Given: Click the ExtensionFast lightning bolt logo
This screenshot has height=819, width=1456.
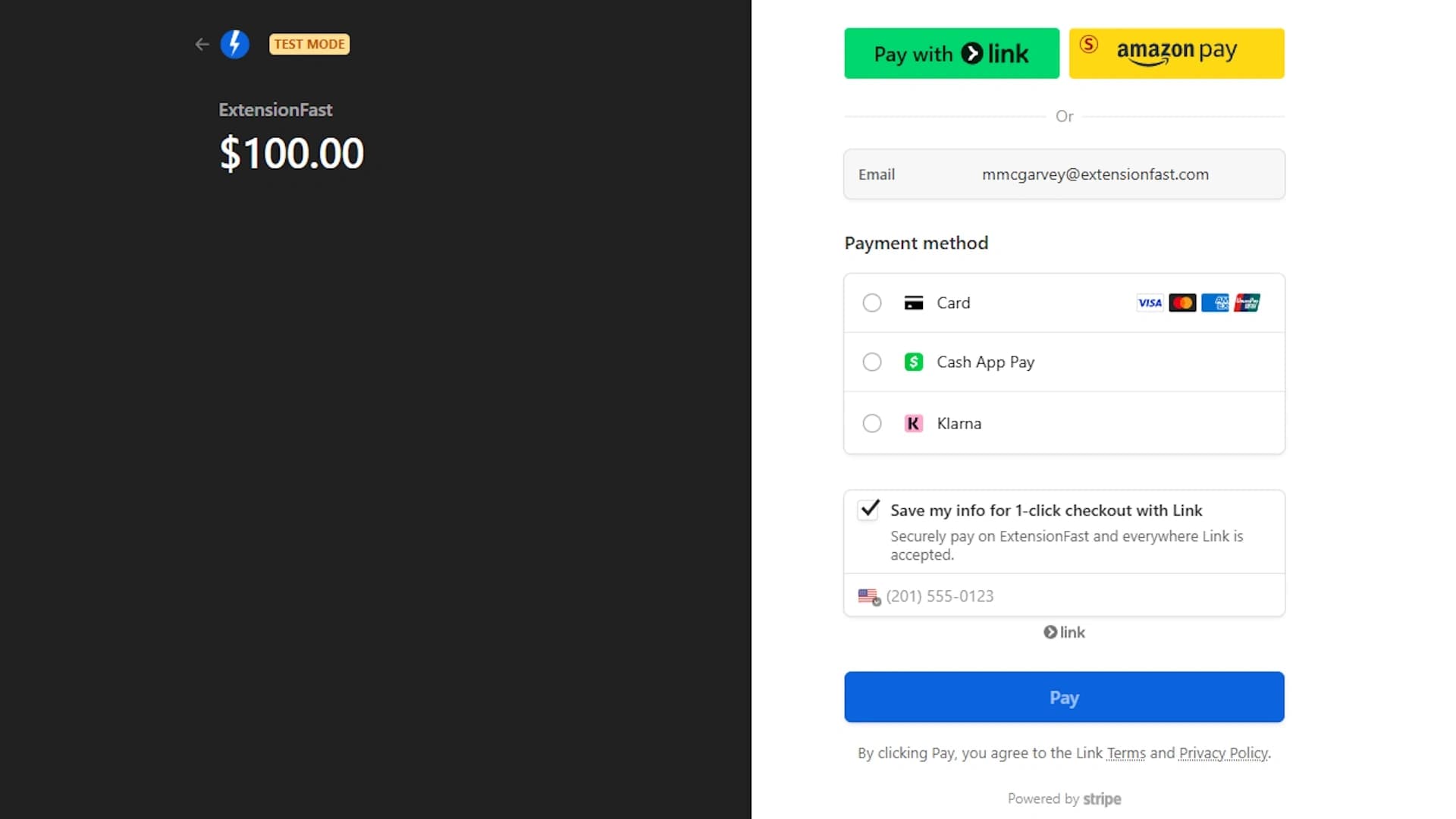Looking at the screenshot, I should (235, 44).
